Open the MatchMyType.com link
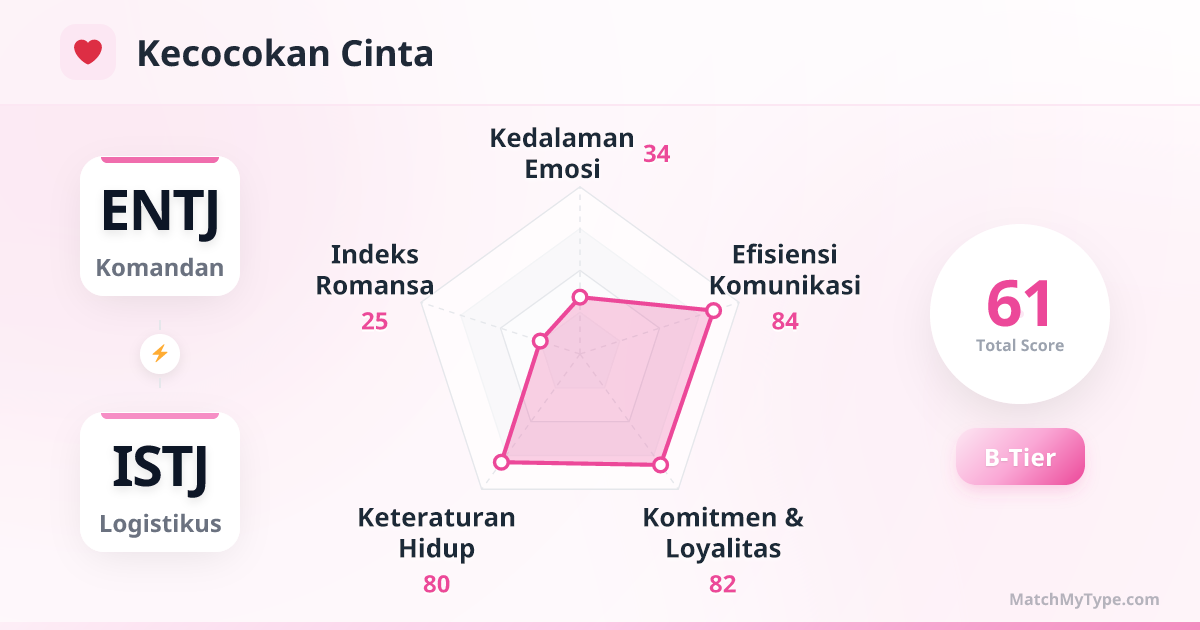 click(1084, 600)
